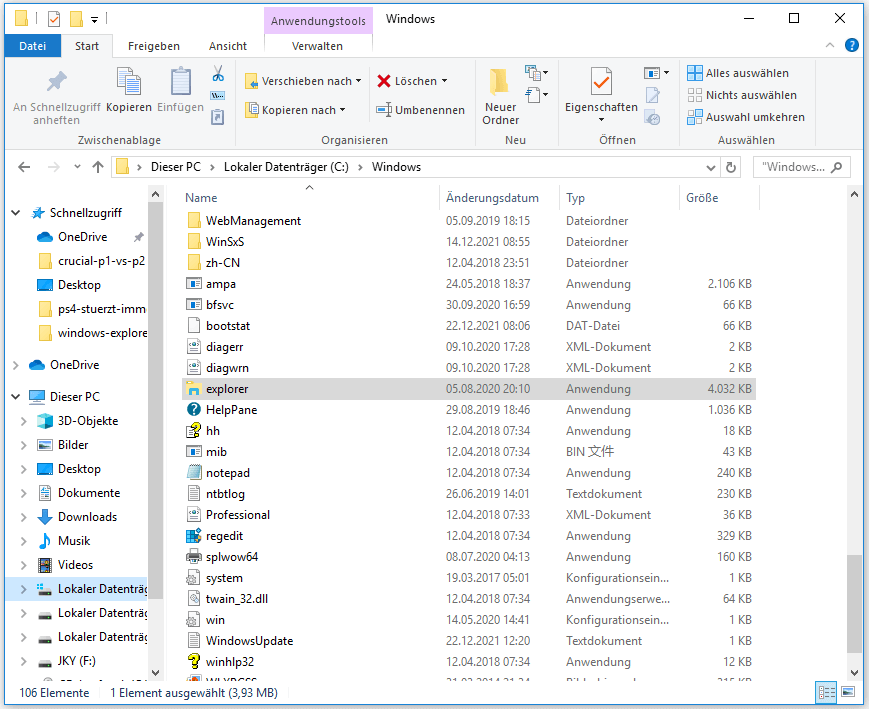The height and width of the screenshot is (709, 869).
Task: Switch to large thumbnails view icon
Action: 848,692
